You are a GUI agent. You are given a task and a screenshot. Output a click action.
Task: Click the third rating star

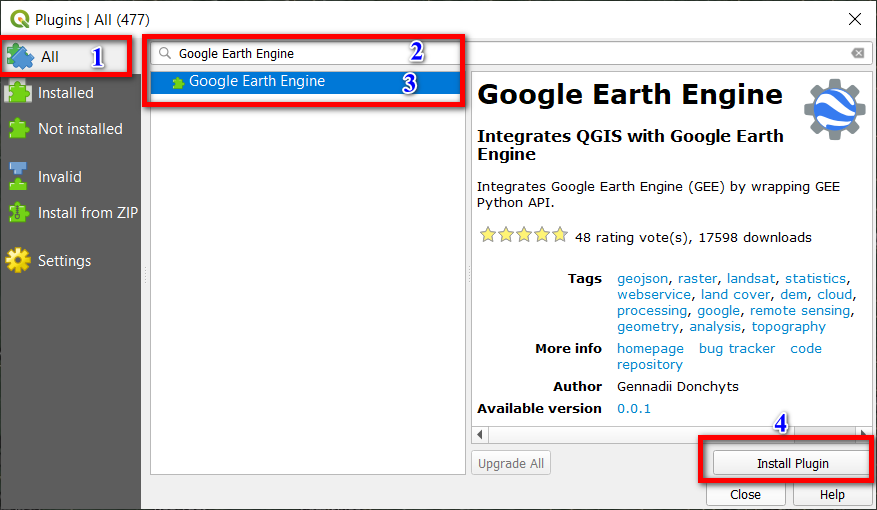click(x=524, y=235)
